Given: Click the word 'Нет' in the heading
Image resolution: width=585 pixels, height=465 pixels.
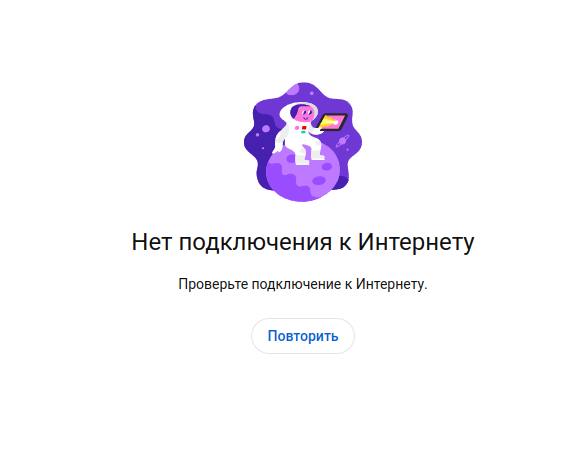Looking at the screenshot, I should pyautogui.click(x=152, y=242).
